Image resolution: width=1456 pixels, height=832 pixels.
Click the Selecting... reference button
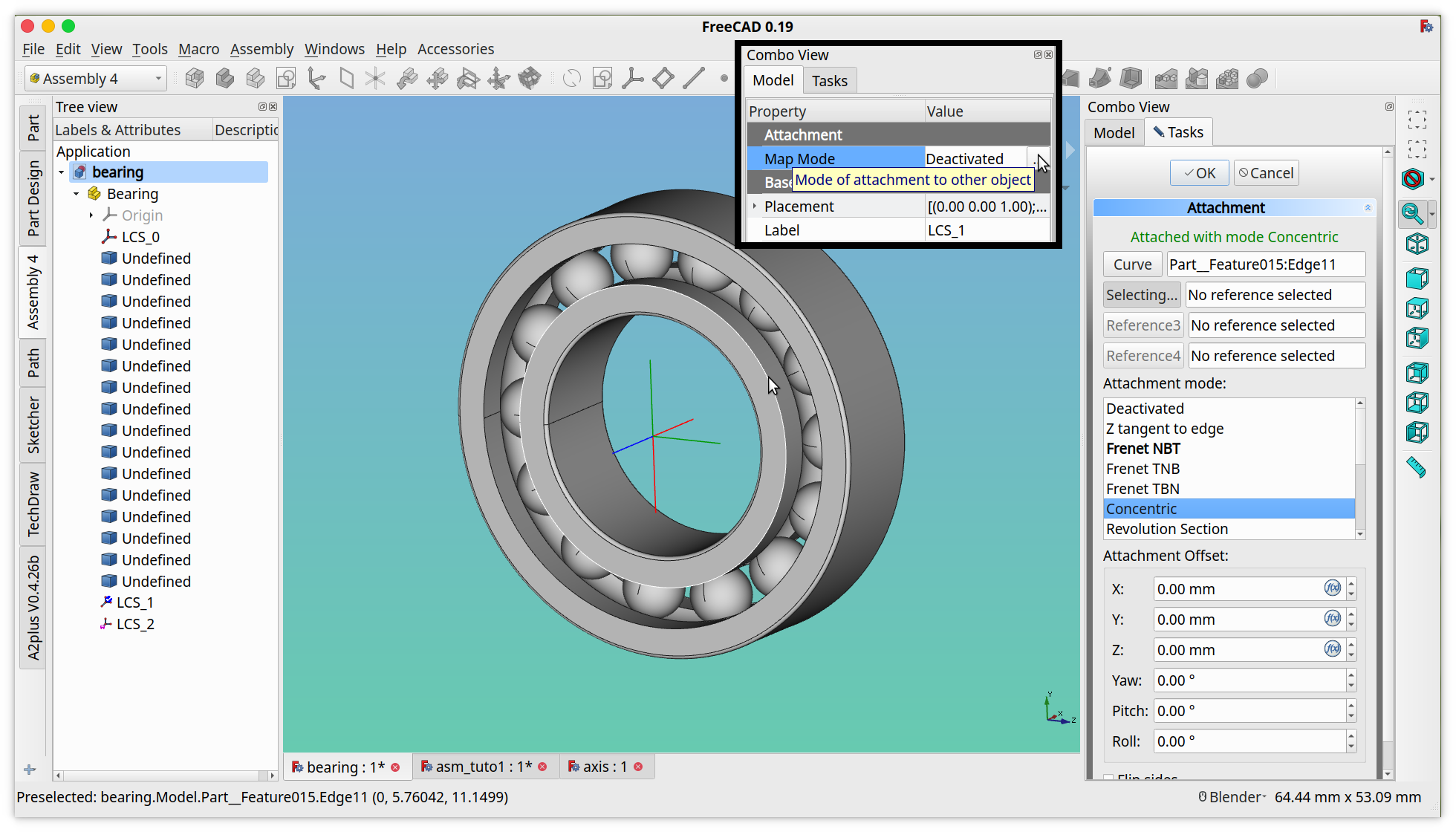1142,295
